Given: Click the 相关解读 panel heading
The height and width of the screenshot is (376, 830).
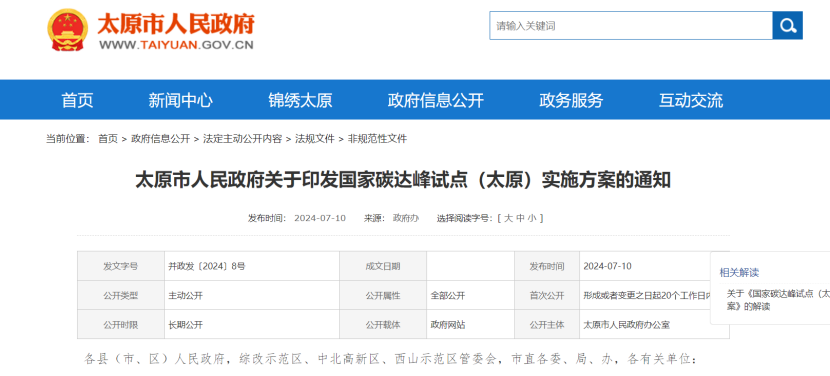Looking at the screenshot, I should [739, 273].
